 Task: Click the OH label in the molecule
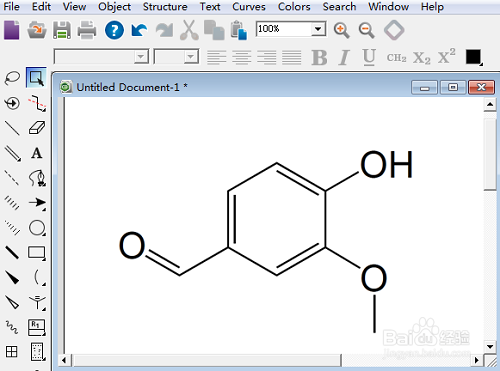pos(387,164)
